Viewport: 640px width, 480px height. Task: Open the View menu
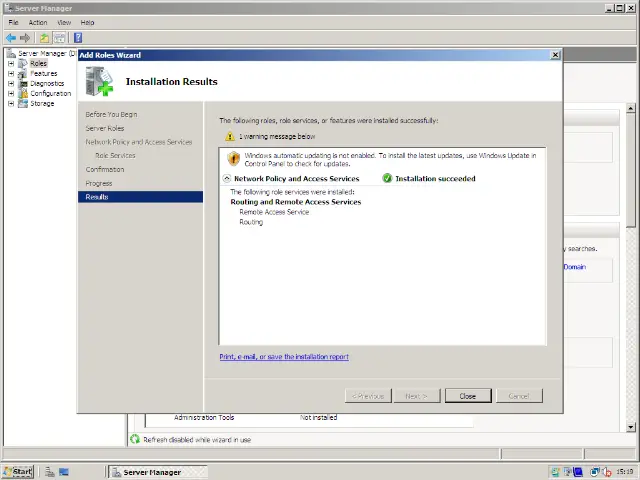coord(64,22)
